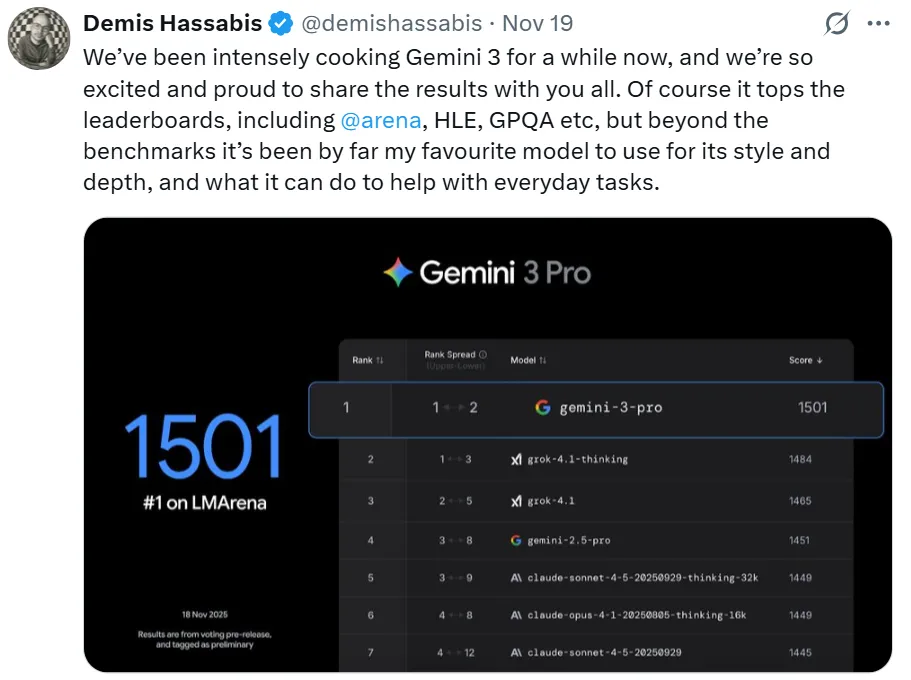The width and height of the screenshot is (911, 680).
Task: Open the @demishassabis handle link
Action: pos(393,23)
